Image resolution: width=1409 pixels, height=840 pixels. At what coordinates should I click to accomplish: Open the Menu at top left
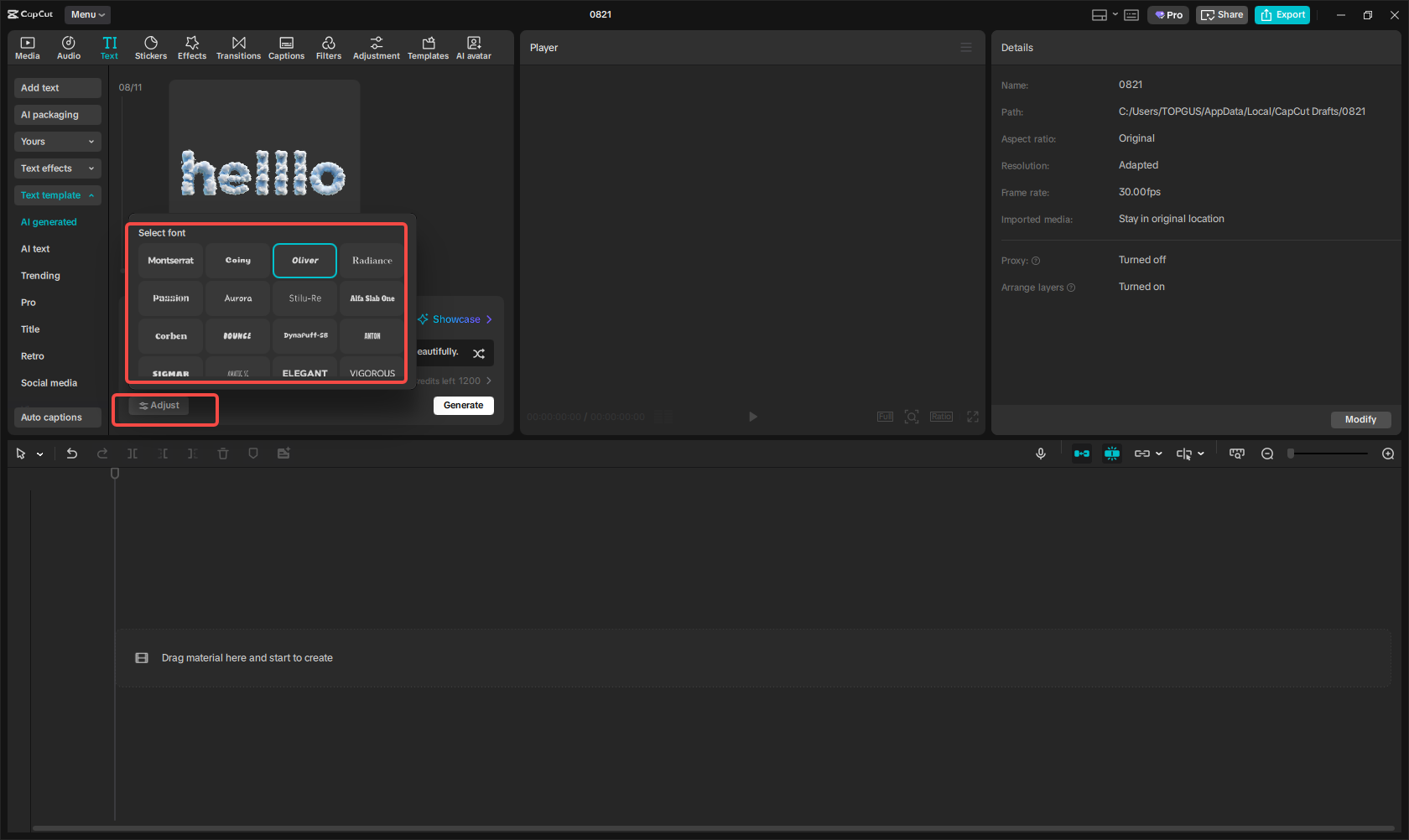click(86, 14)
